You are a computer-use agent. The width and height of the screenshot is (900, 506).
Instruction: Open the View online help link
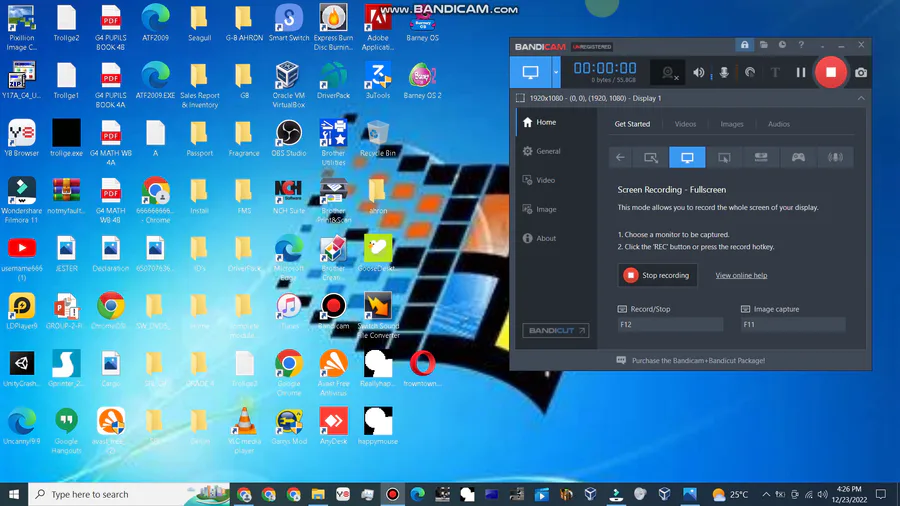click(x=741, y=275)
